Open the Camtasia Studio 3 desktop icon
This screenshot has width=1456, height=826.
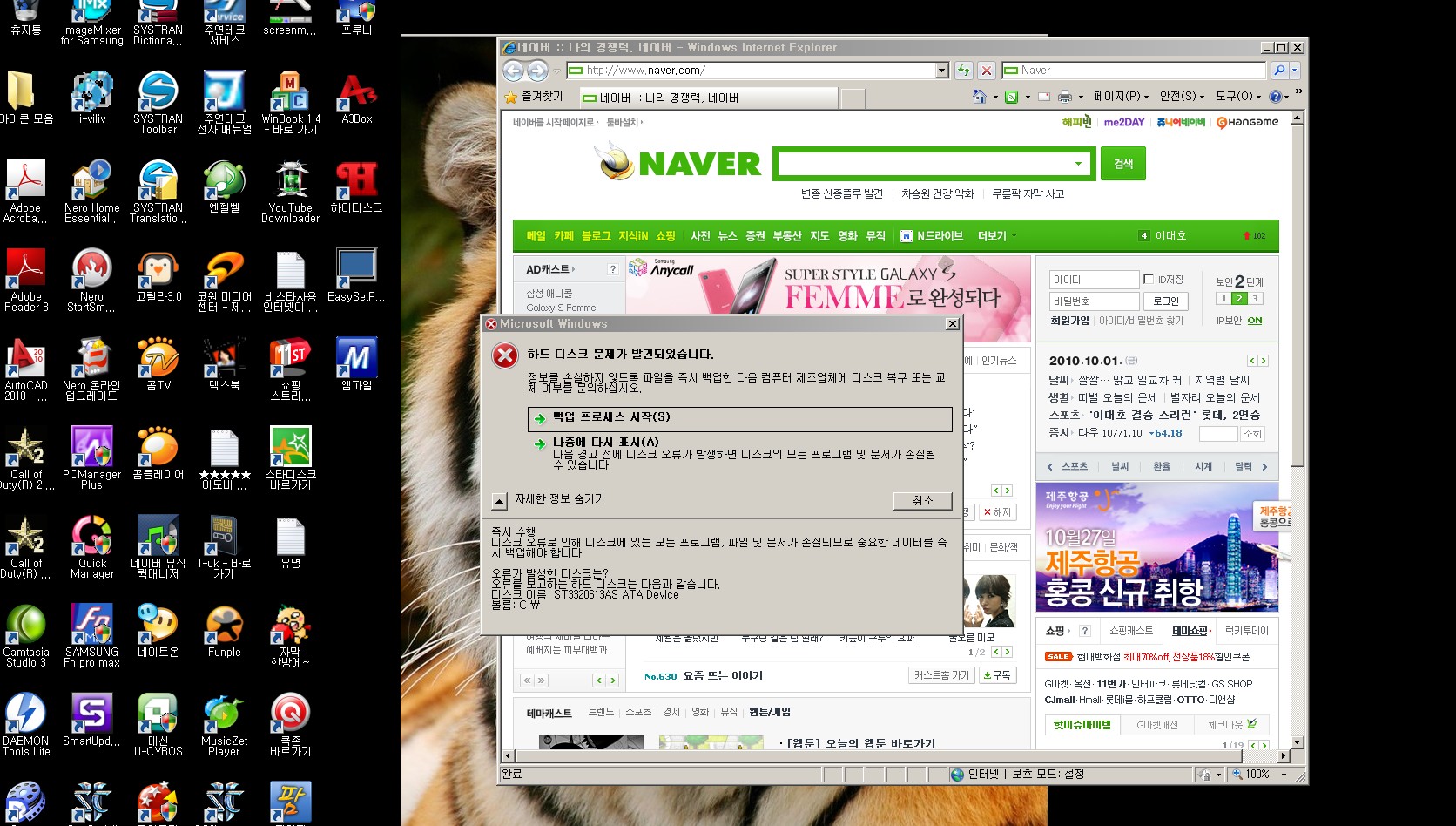click(x=26, y=635)
